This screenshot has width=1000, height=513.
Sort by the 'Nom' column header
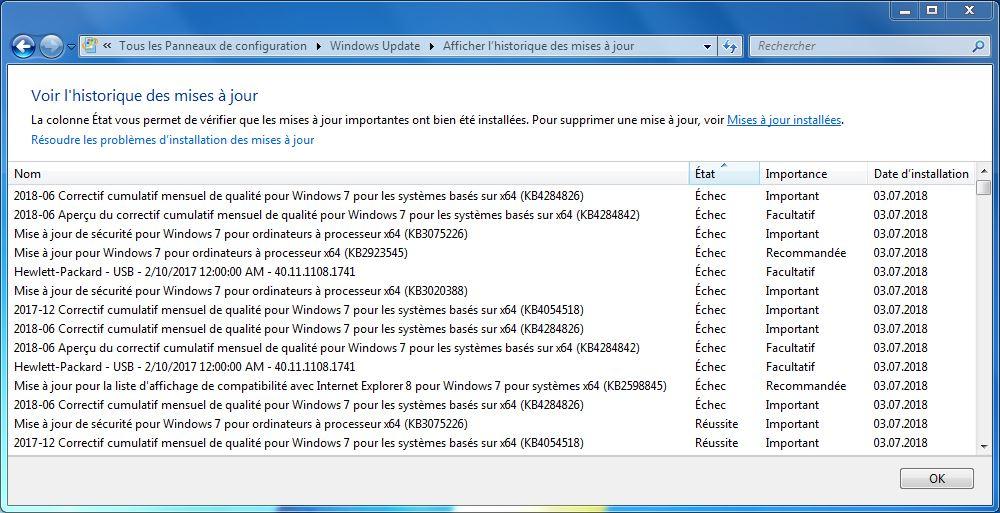[x=349, y=174]
